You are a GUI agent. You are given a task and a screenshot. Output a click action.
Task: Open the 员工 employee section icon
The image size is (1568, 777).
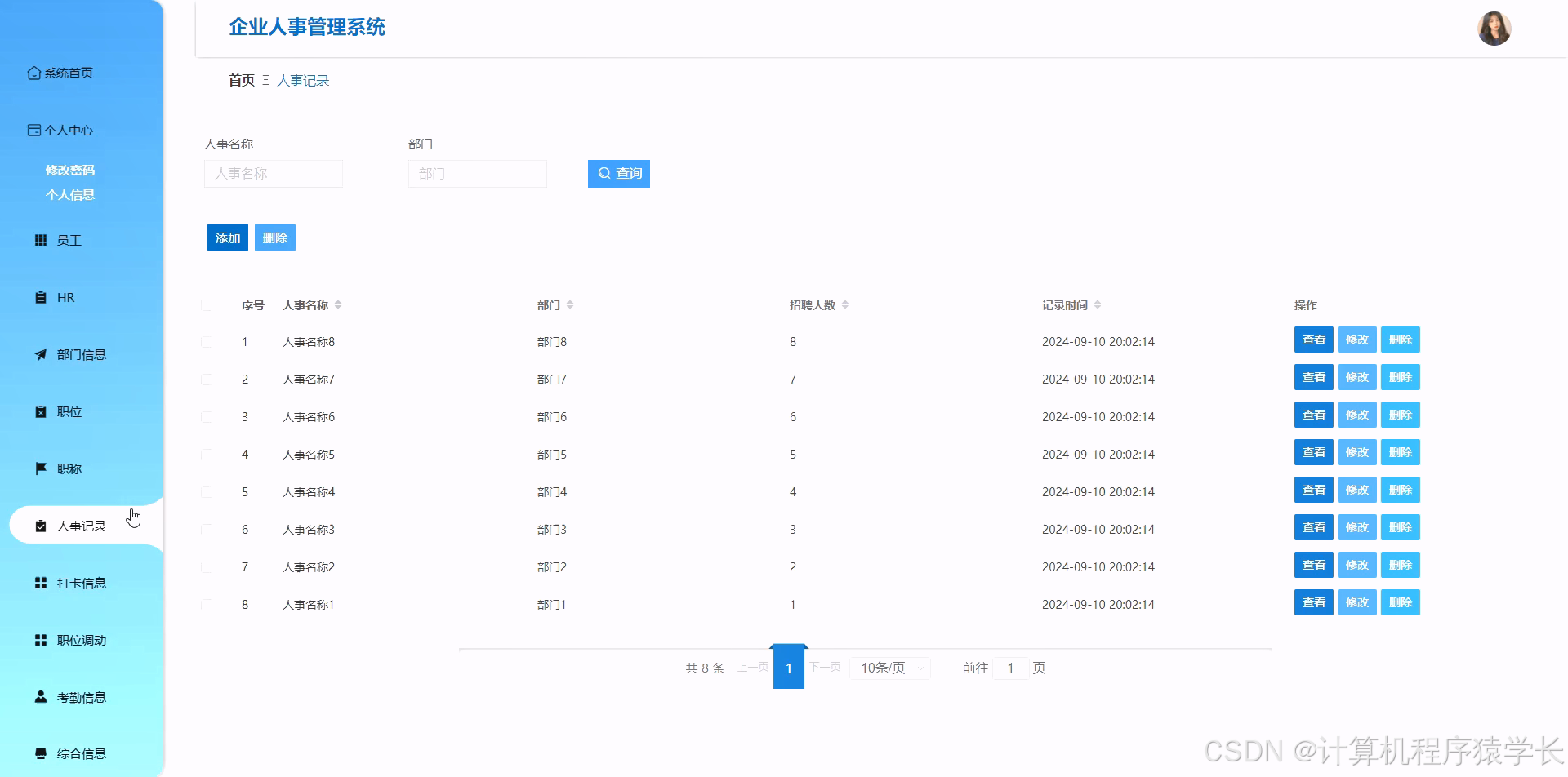tap(40, 240)
